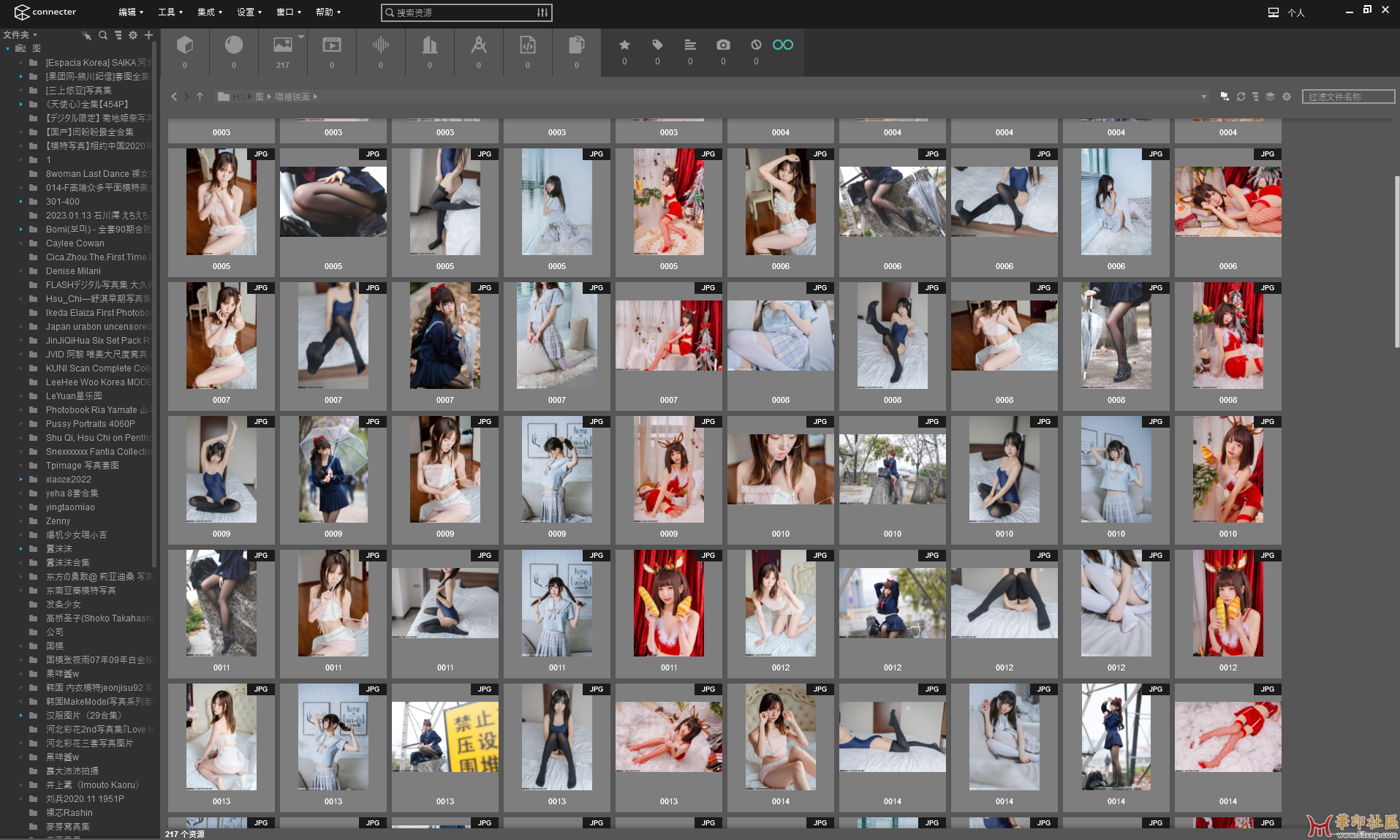The height and width of the screenshot is (840, 1400).
Task: Select the yingtaomiao folder
Action: pos(70,507)
